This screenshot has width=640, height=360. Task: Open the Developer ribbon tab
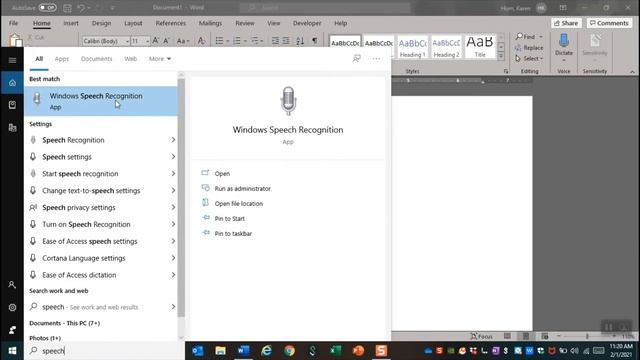tap(307, 23)
